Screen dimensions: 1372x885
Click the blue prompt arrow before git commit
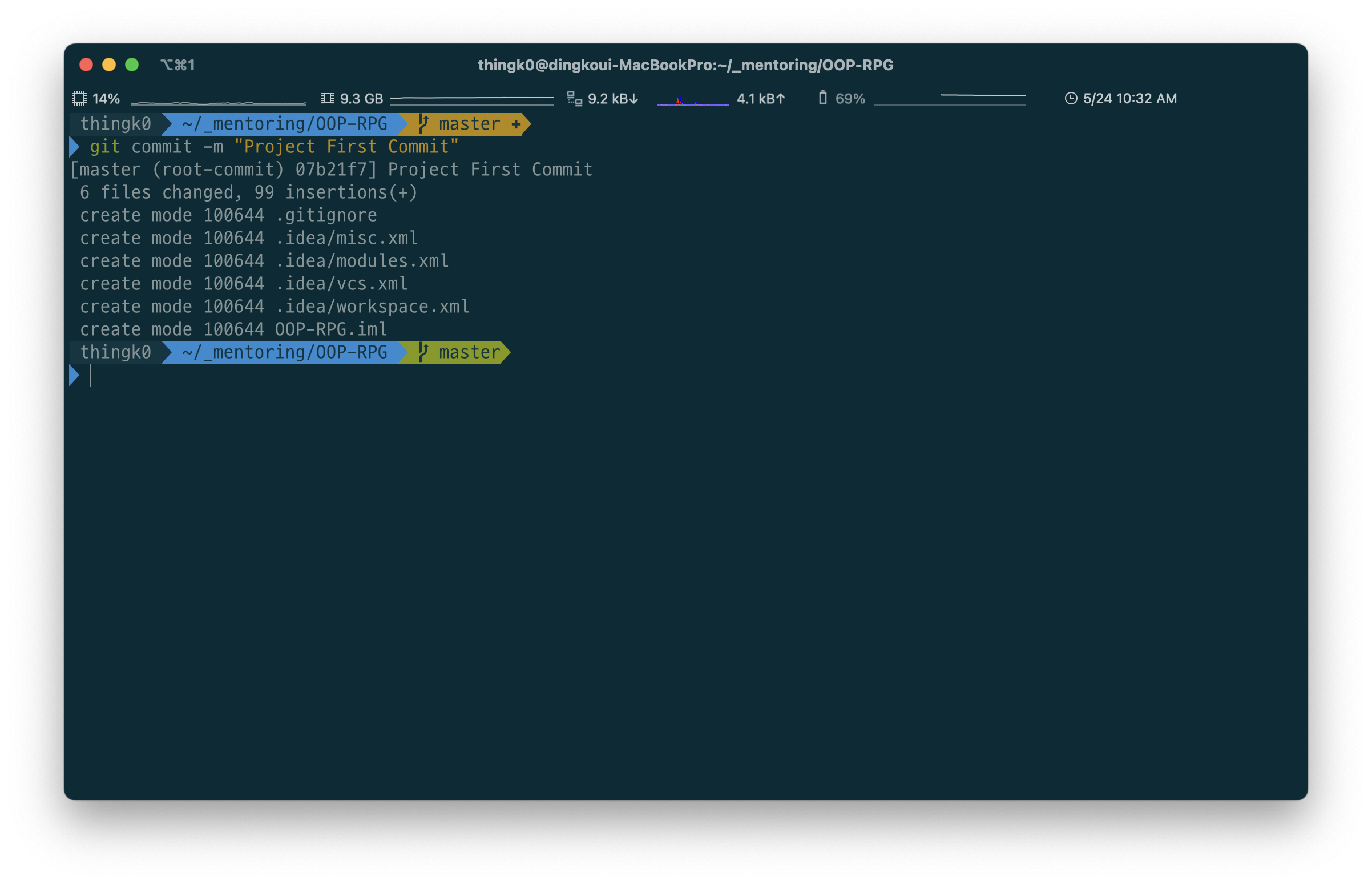click(x=74, y=147)
